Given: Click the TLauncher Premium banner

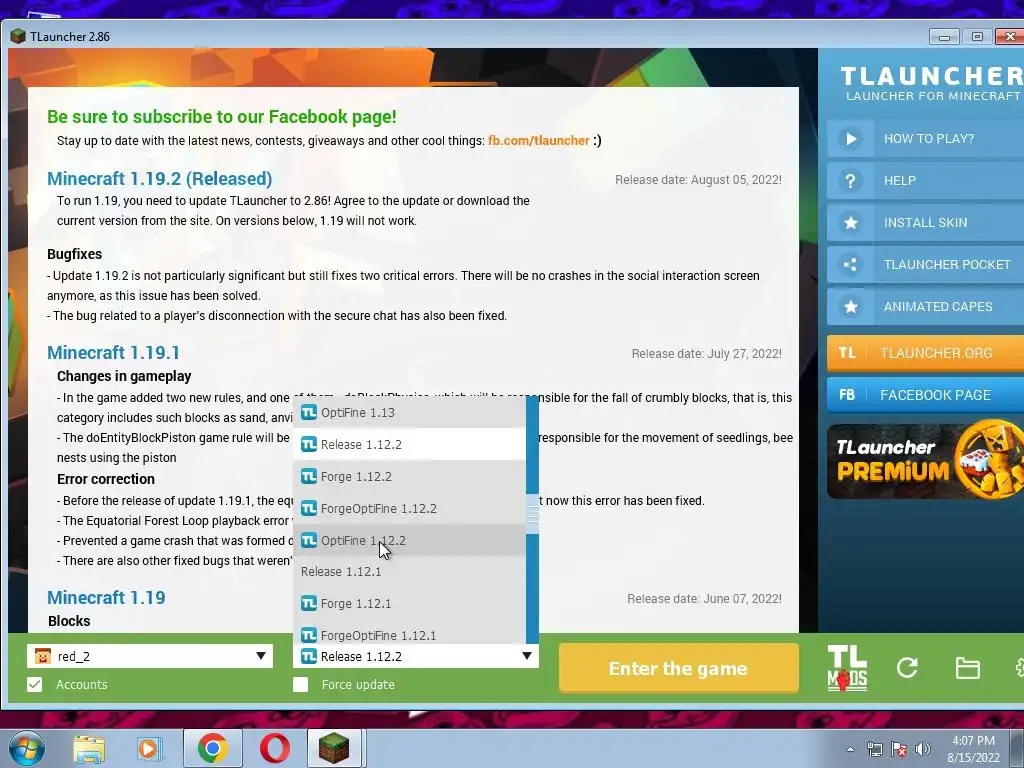Looking at the screenshot, I should click(x=925, y=461).
